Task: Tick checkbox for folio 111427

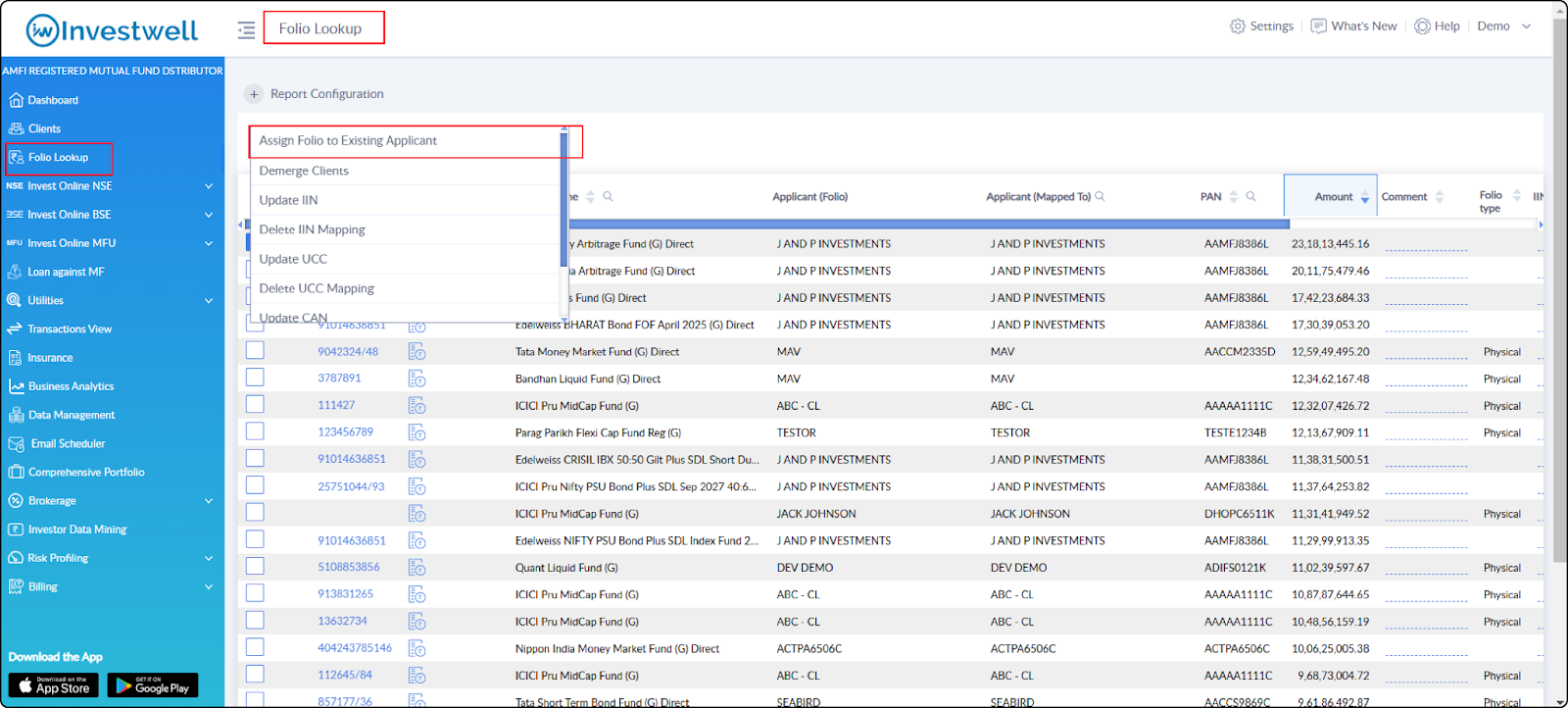Action: point(255,404)
